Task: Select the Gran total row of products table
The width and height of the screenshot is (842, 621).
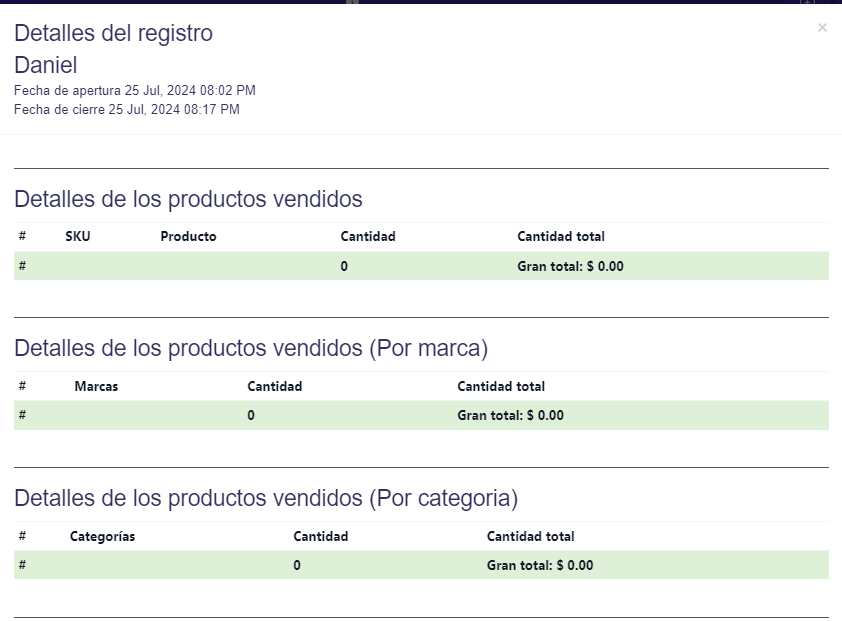Action: point(420,266)
